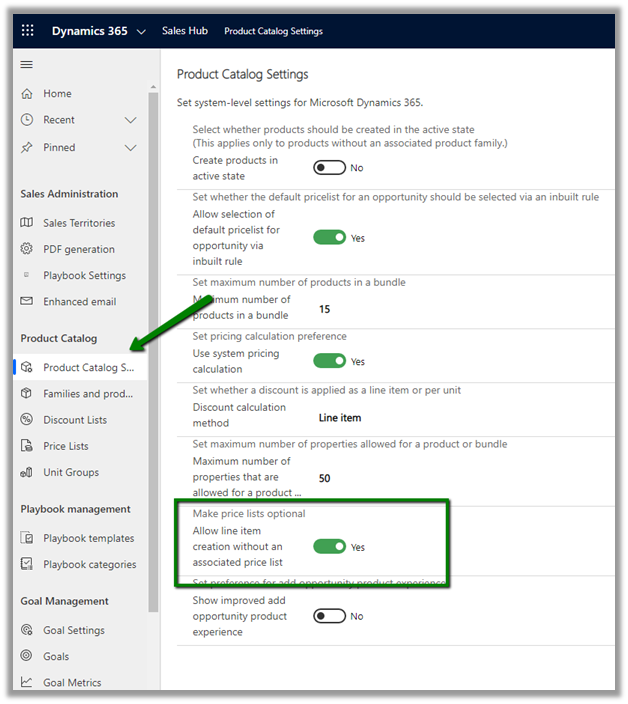Click the PDF generation gear icon
The width and height of the screenshot is (628, 704).
(x=26, y=248)
